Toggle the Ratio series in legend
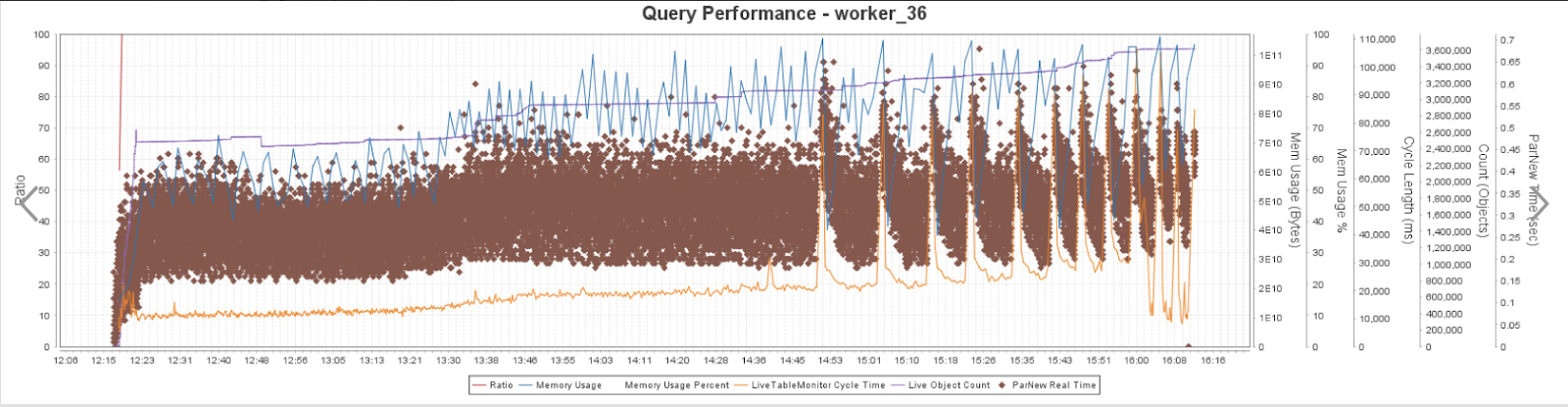 [501, 385]
